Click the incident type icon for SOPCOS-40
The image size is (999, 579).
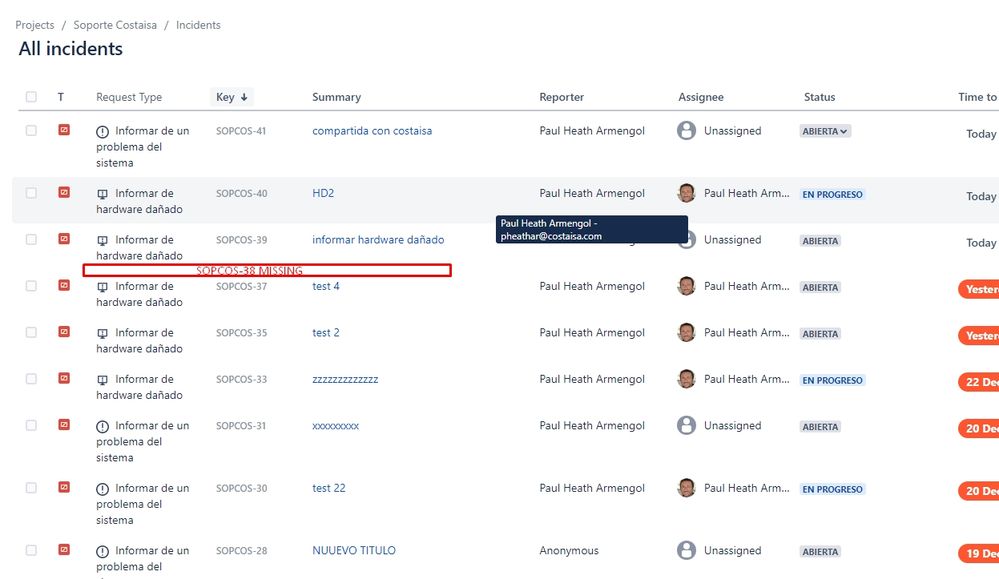click(64, 192)
